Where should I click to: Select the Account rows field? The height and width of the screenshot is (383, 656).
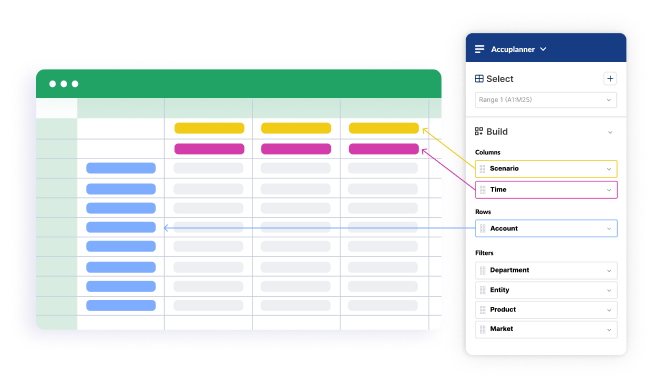[546, 228]
